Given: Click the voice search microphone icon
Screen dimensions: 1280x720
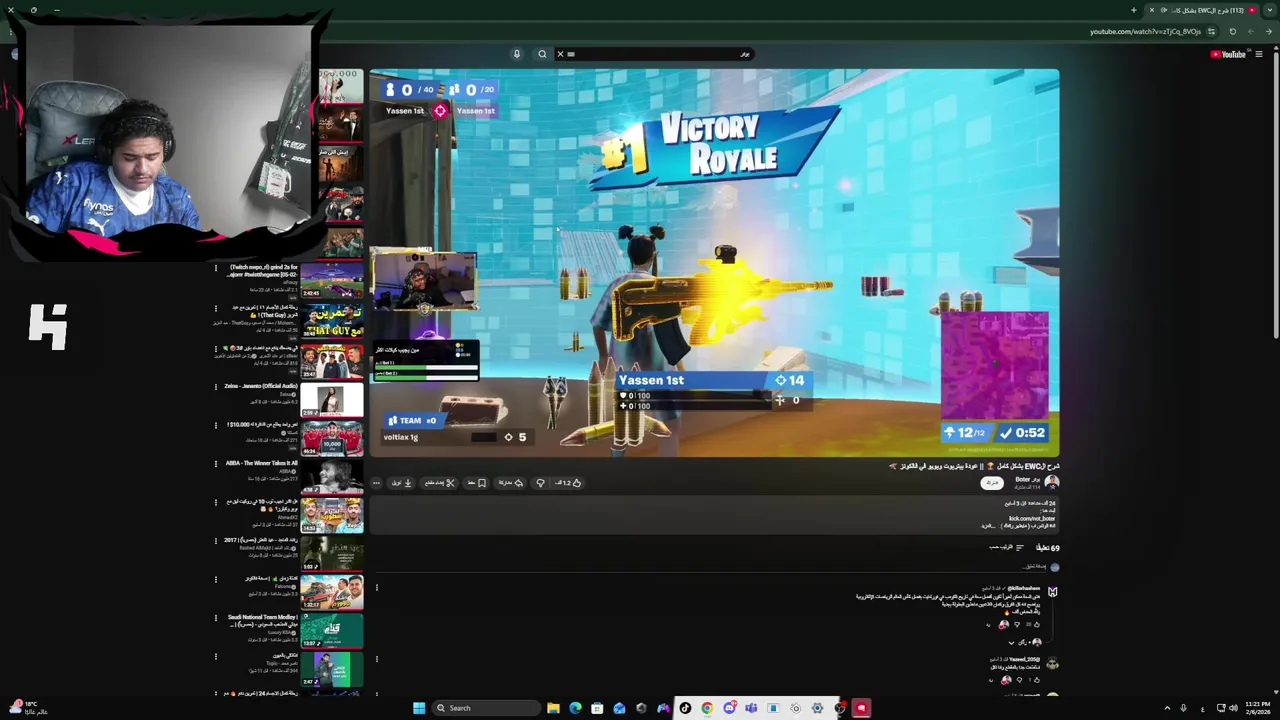Looking at the screenshot, I should pos(517,54).
